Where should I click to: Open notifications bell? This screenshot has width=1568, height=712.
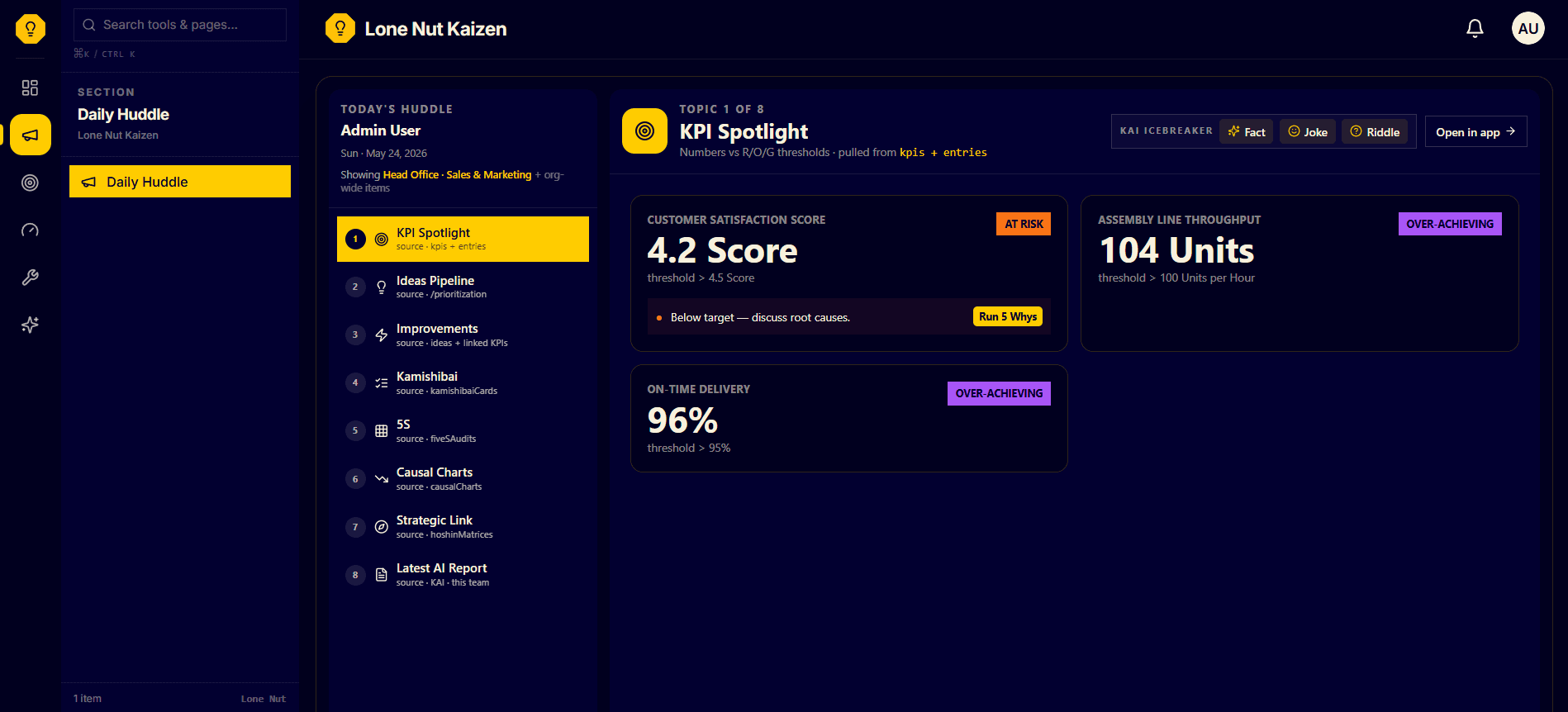(1475, 28)
